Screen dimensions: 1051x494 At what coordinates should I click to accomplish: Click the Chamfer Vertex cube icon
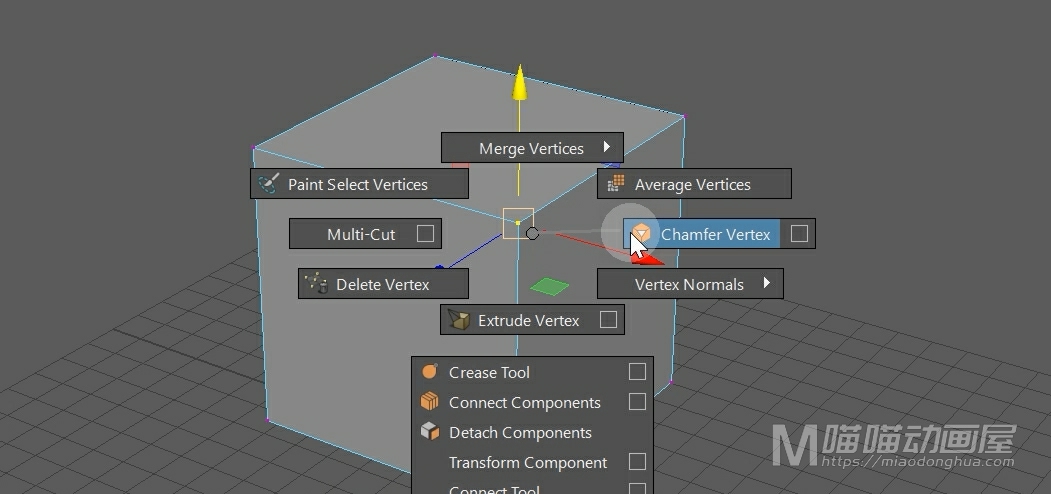pyautogui.click(x=641, y=235)
